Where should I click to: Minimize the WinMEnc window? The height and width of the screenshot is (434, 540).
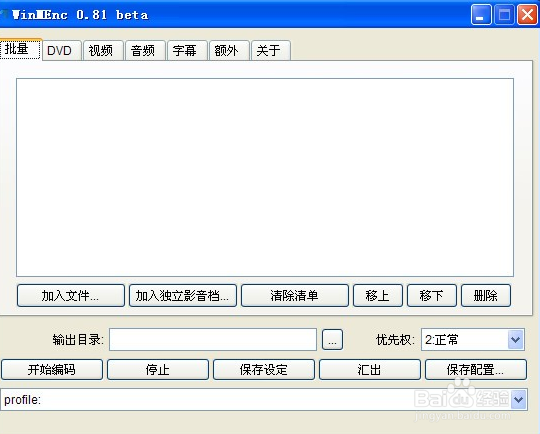coord(481,15)
